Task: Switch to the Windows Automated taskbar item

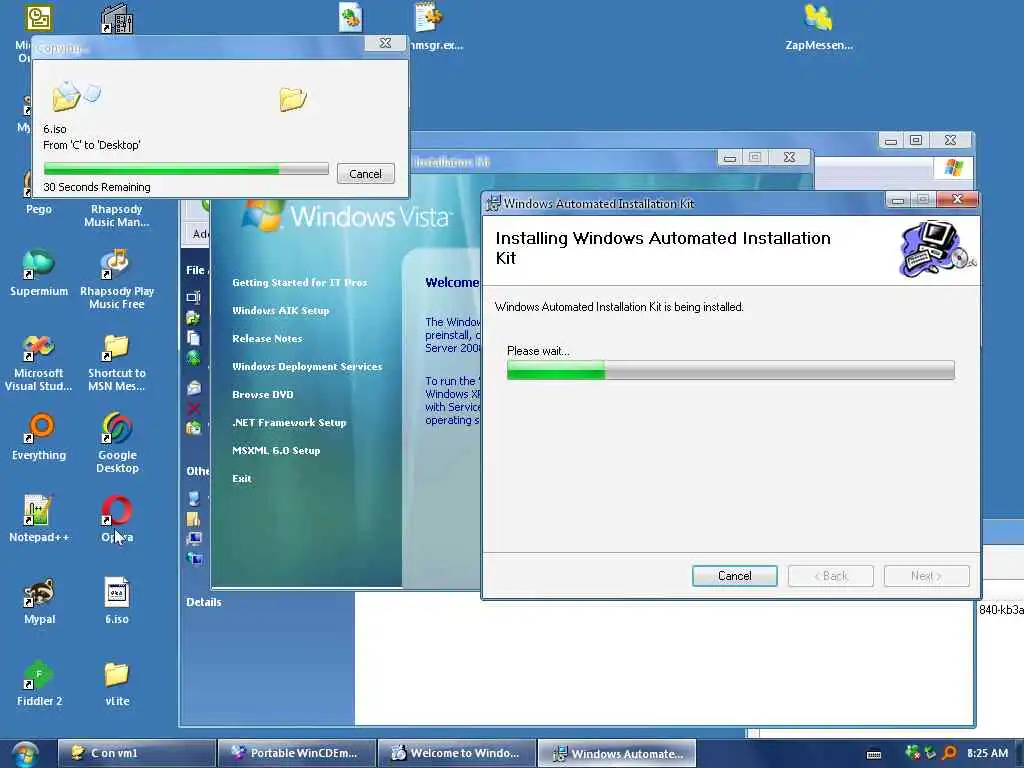Action: (616, 753)
